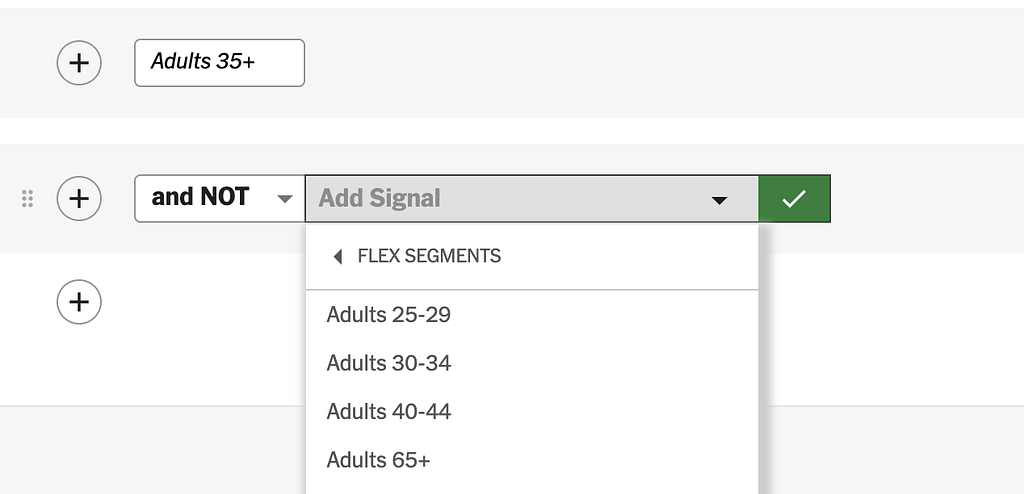Click the plus icon beside Adults 35+
The width and height of the screenshot is (1024, 494).
click(x=79, y=63)
